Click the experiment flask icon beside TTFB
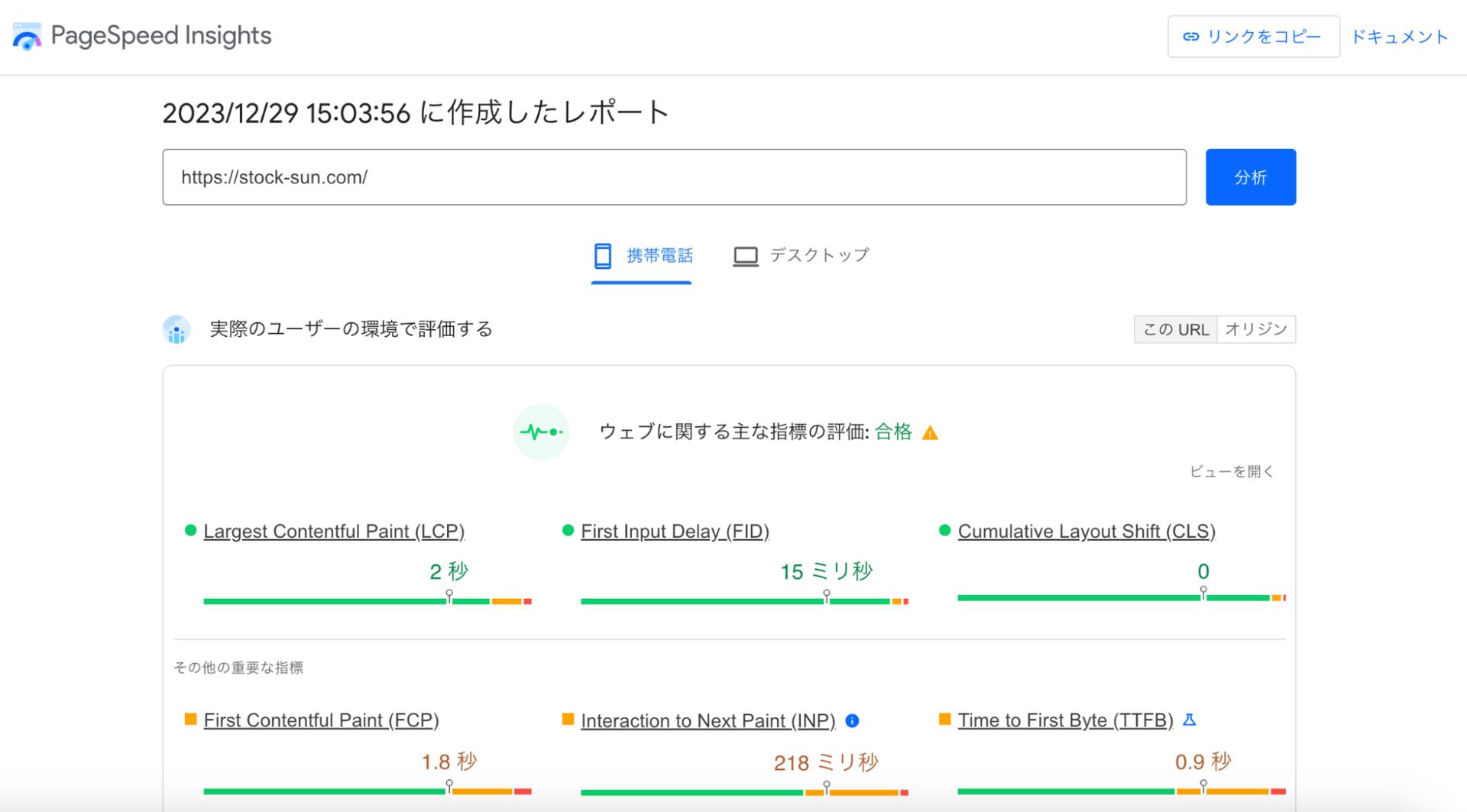The width and height of the screenshot is (1467, 812). [1190, 719]
